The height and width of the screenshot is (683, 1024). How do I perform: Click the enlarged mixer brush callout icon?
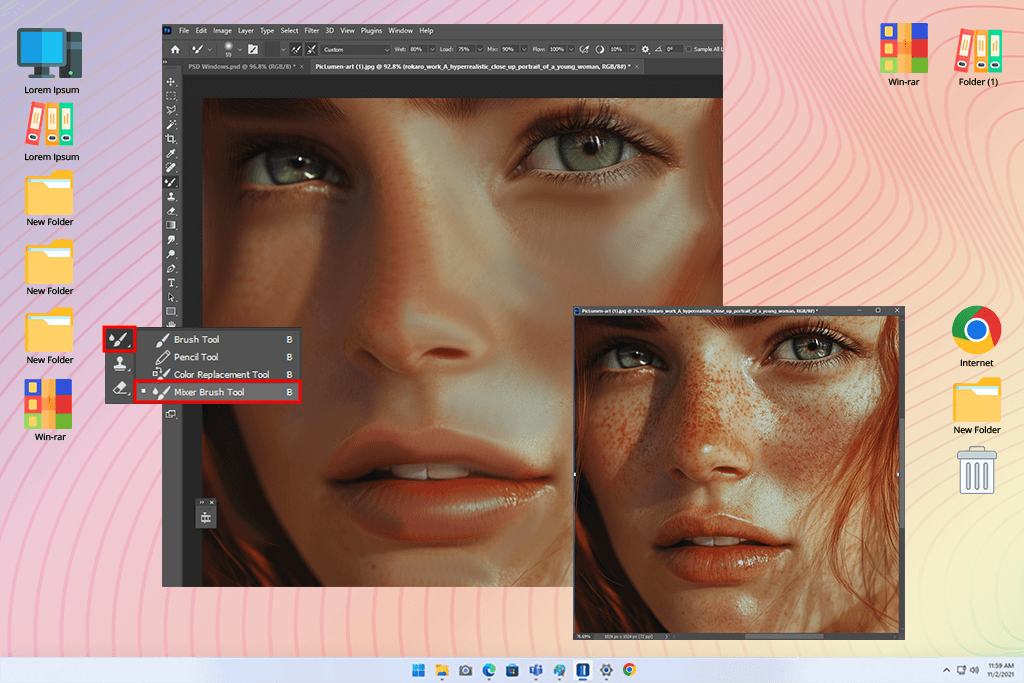(x=120, y=340)
